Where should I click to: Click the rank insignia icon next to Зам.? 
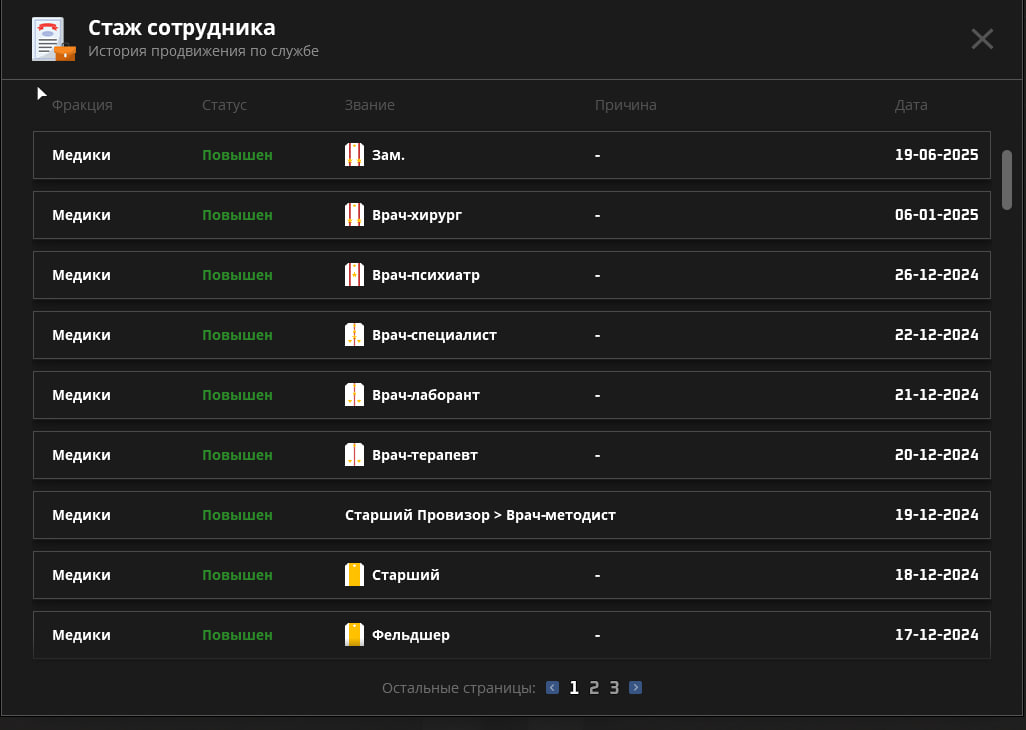pos(354,154)
